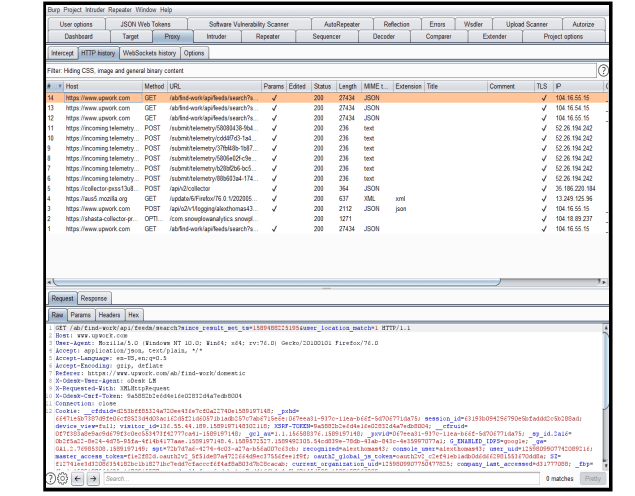Switch to Repeater tool tab
This screenshot has height=496, width=635.
268,36
